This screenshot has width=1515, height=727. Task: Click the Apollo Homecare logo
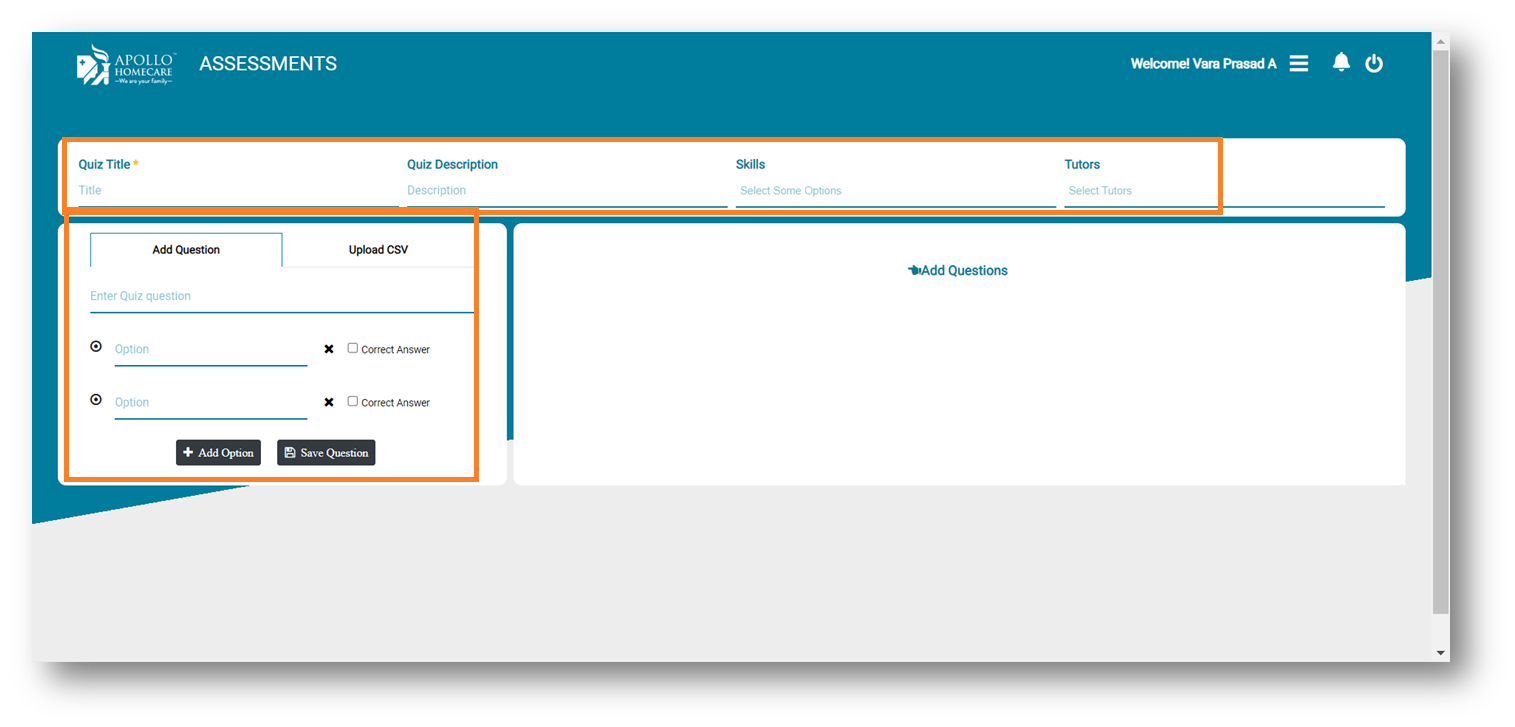[125, 65]
